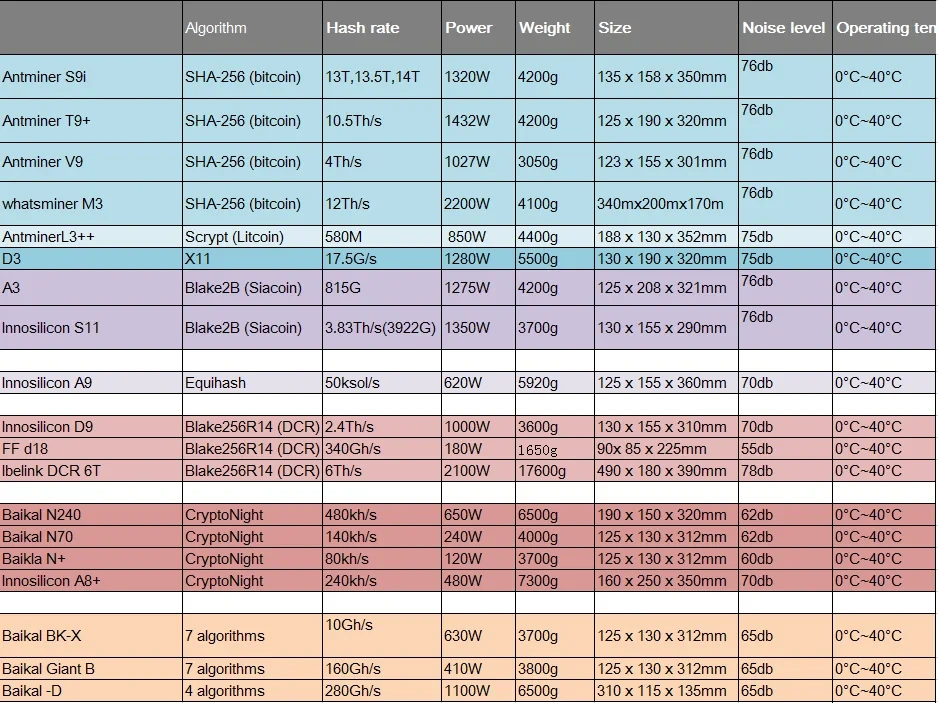The image size is (938, 703).
Task: Click the 340Gh/s hash rate cell
Action: [x=382, y=449]
